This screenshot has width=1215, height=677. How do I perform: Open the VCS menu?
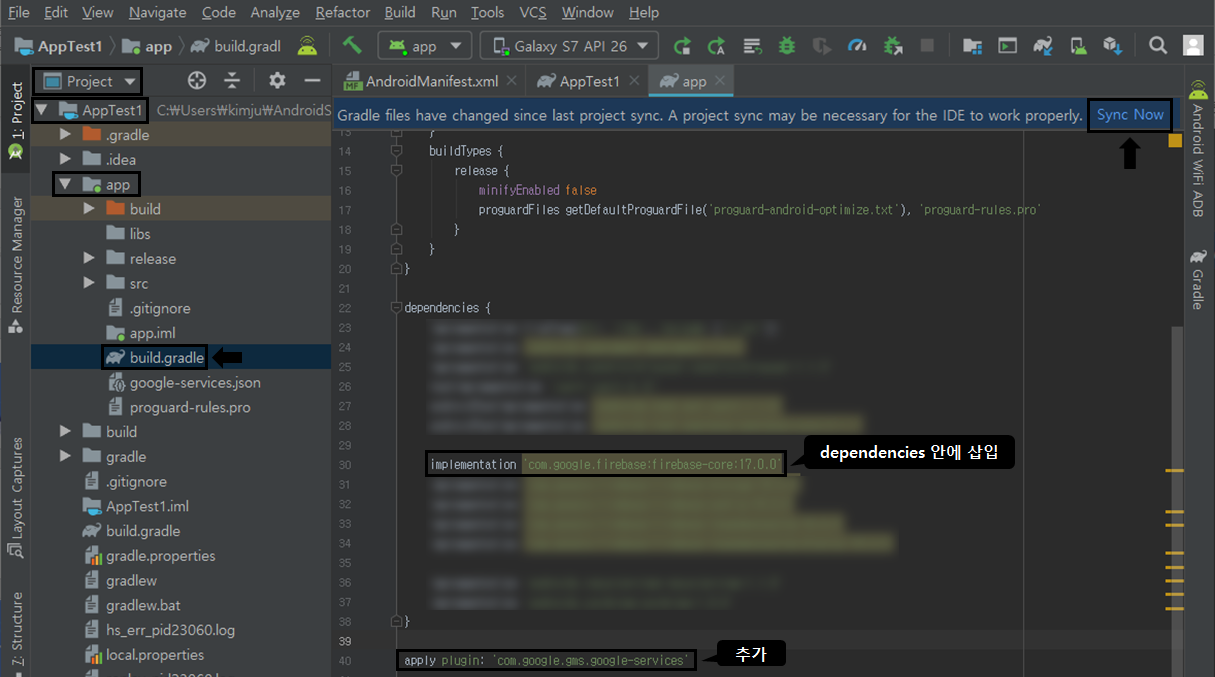click(x=533, y=12)
